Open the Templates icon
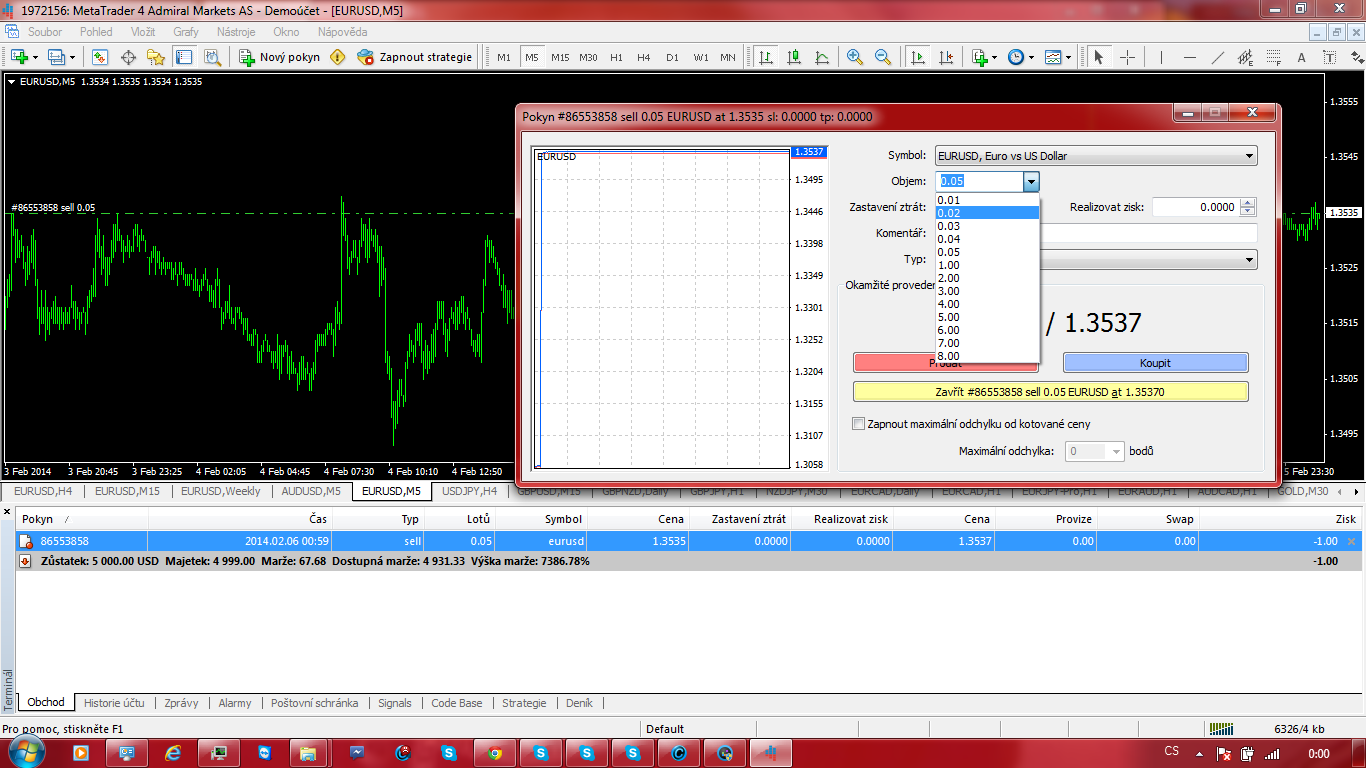Viewport: 1366px width, 768px height. [x=1053, y=57]
